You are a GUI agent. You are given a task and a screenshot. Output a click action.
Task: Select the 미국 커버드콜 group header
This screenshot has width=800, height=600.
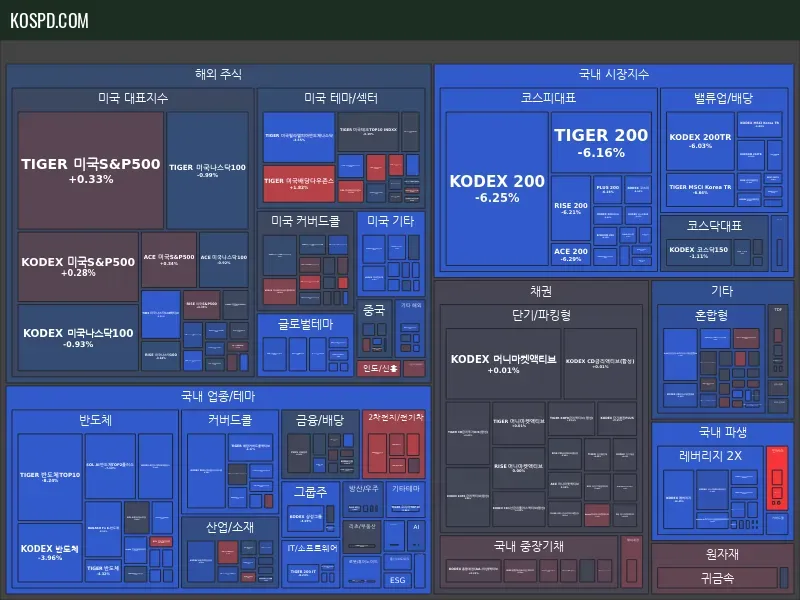click(x=306, y=221)
